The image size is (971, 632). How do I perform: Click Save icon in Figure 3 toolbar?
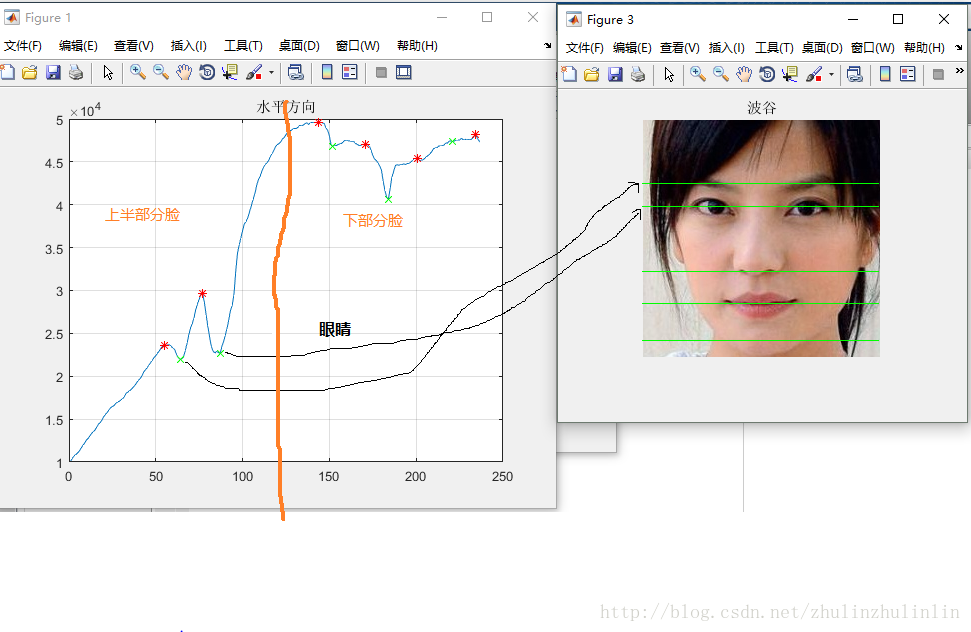tap(615, 75)
